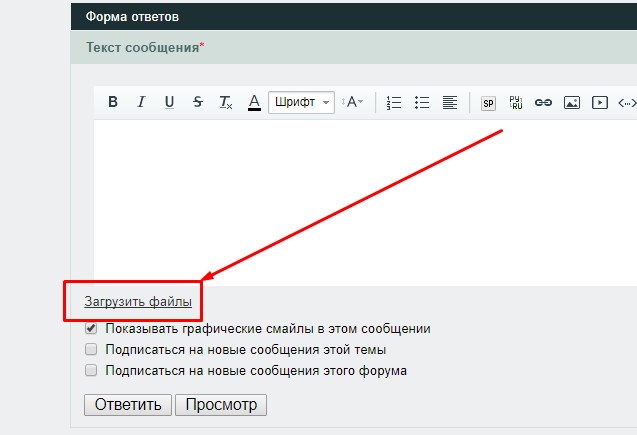
Task: Open the Загрузить файлы link
Action: tap(138, 301)
